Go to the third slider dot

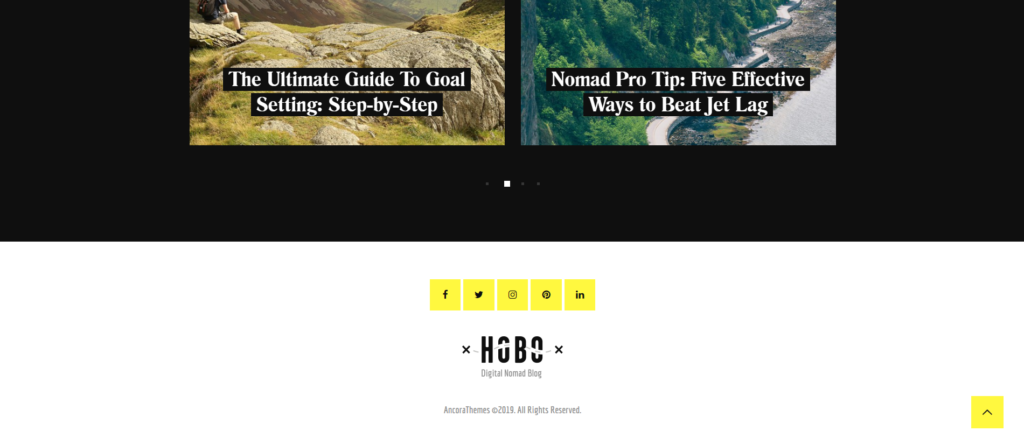(522, 184)
